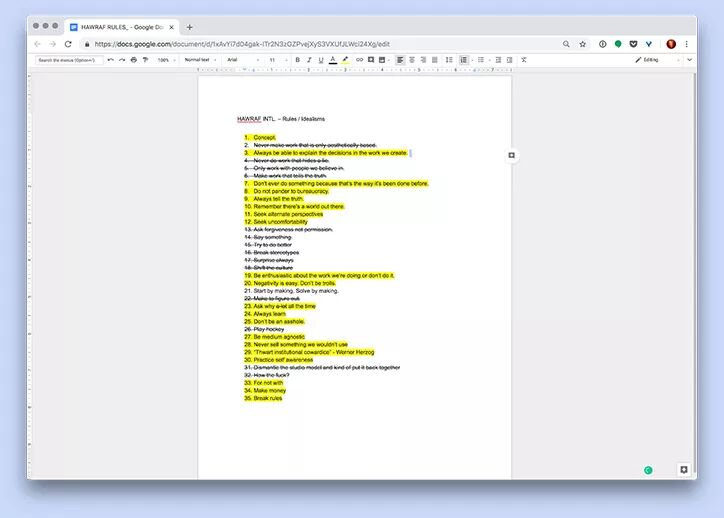This screenshot has width=724, height=518.
Task: Click list item 'Always tell the truth.'
Action: click(x=278, y=199)
